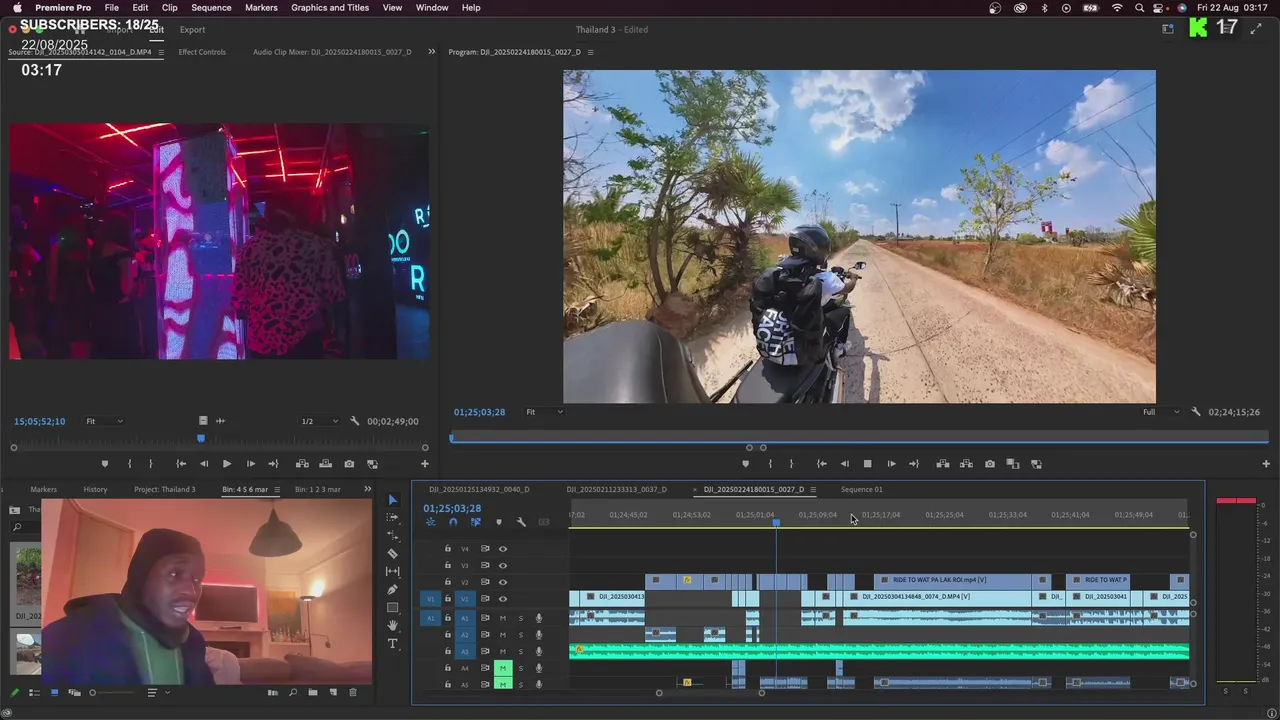Click Overwrite button in Source monitor
The height and width of the screenshot is (720, 1280).
[325, 464]
